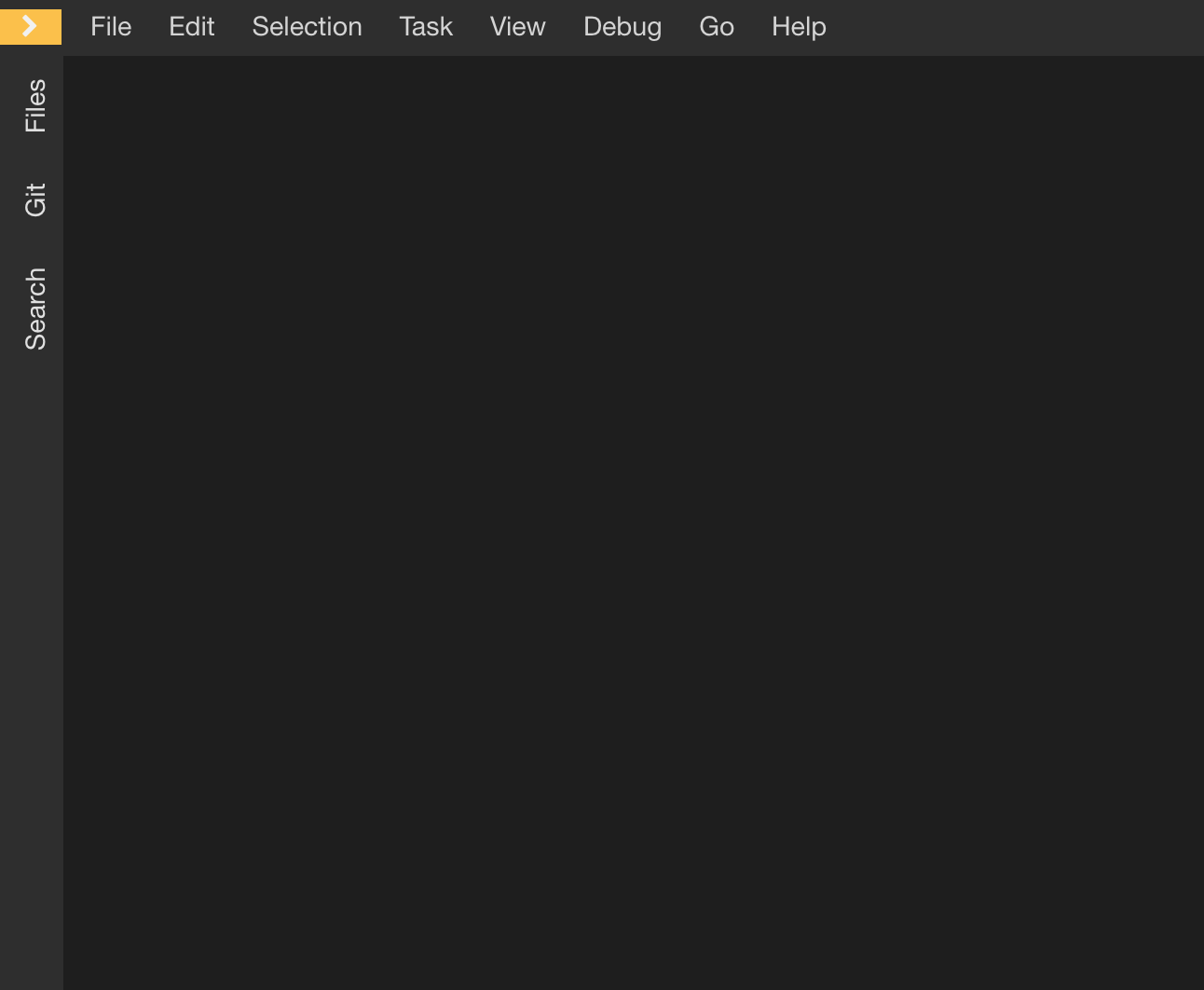Open the View menu dropdown
Image resolution: width=1204 pixels, height=990 pixels.
coord(517,26)
